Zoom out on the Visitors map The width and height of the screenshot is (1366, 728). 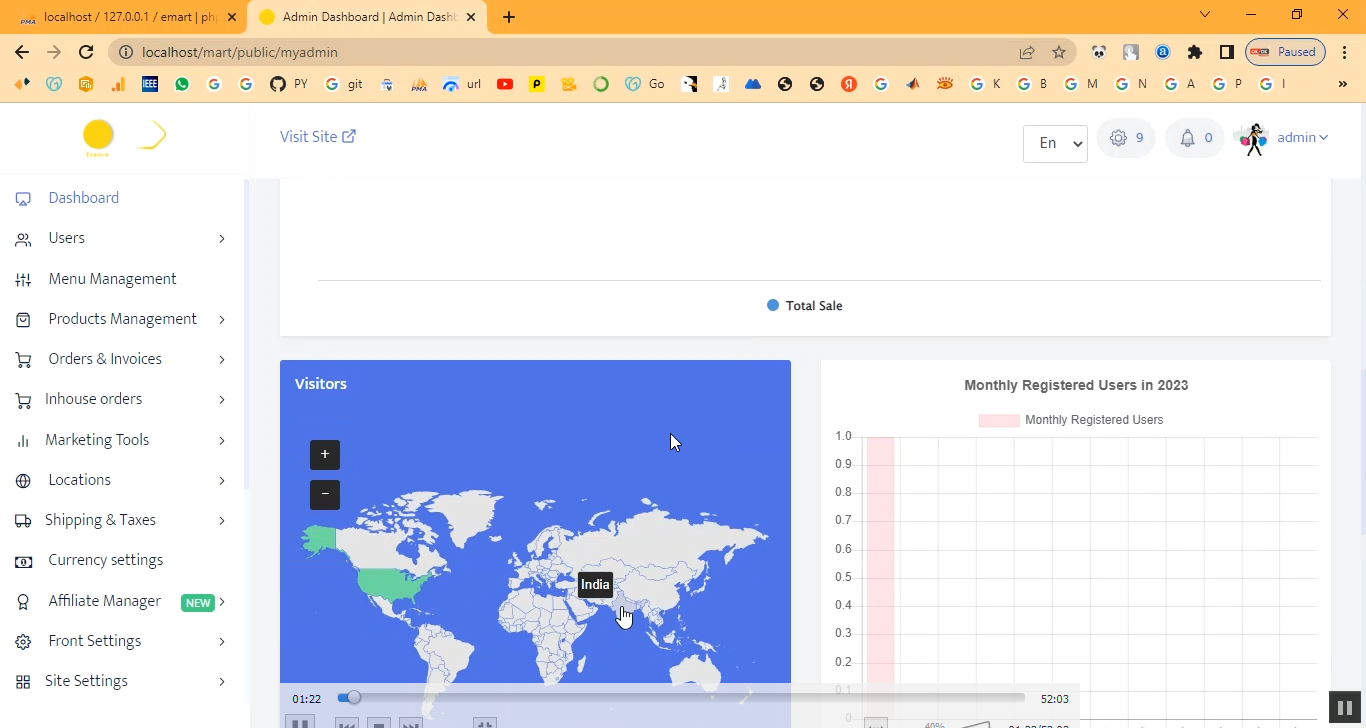(x=325, y=495)
